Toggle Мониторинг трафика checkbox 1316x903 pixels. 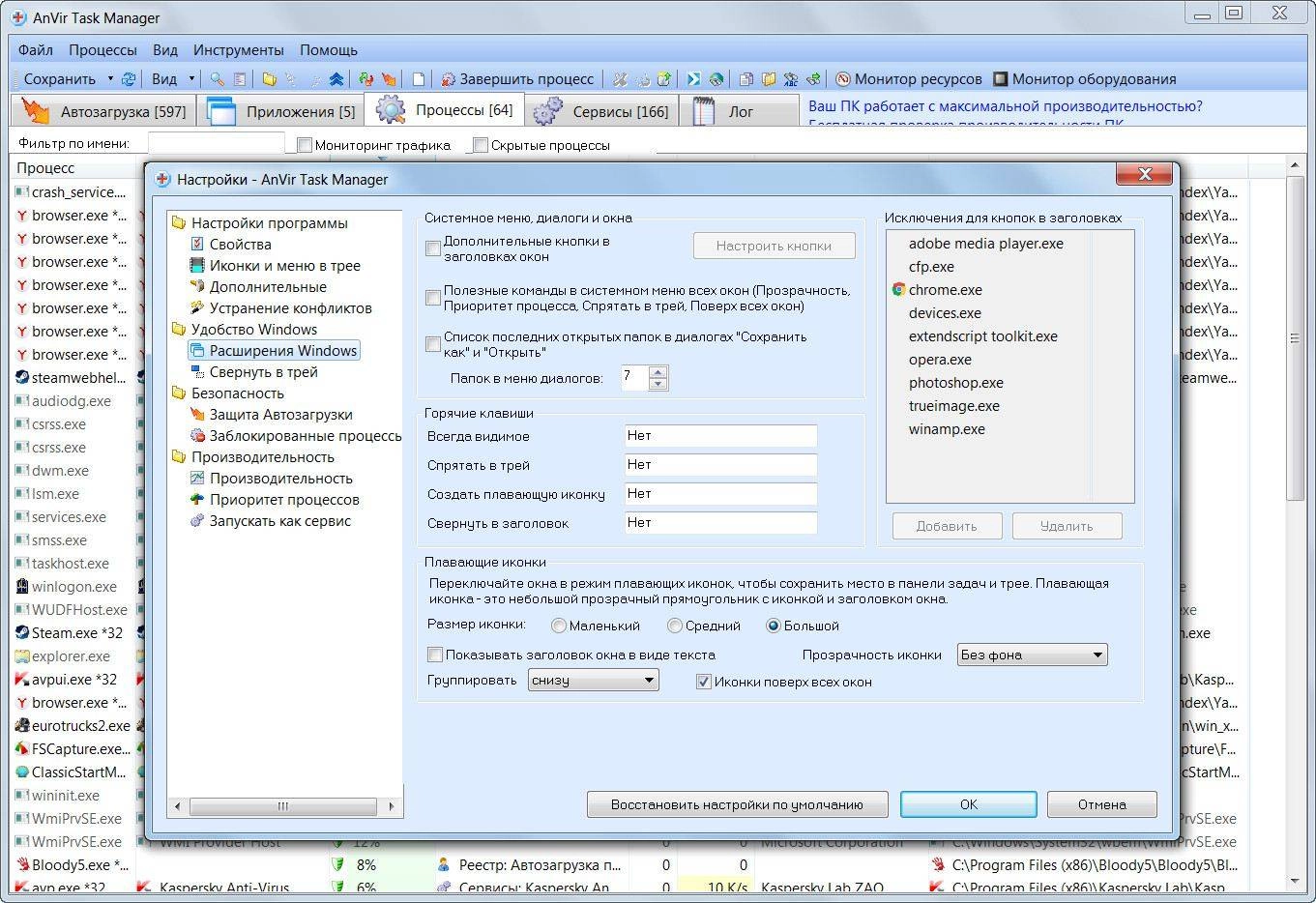(x=305, y=145)
